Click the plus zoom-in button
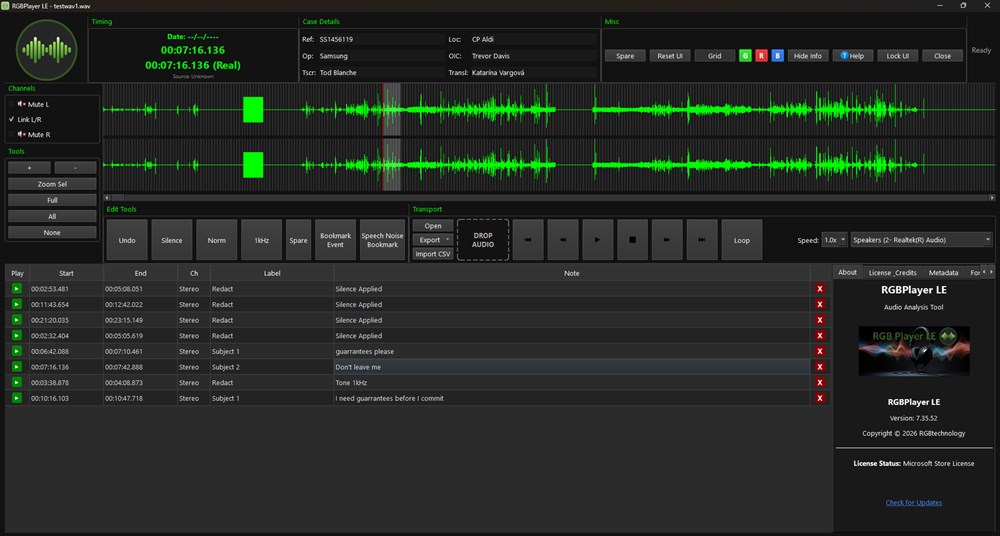This screenshot has width=1000, height=536. pos(29,168)
